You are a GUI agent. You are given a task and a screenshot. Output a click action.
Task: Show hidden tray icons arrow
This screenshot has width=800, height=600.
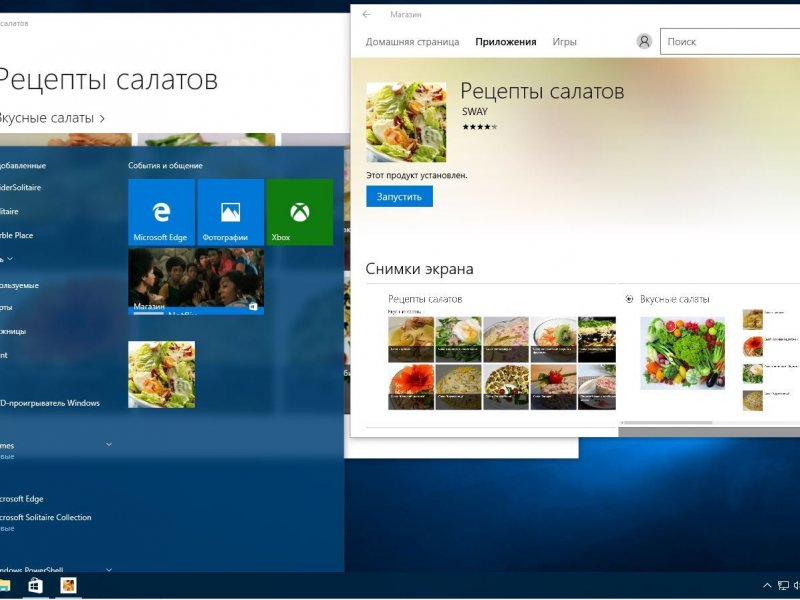tap(766, 586)
